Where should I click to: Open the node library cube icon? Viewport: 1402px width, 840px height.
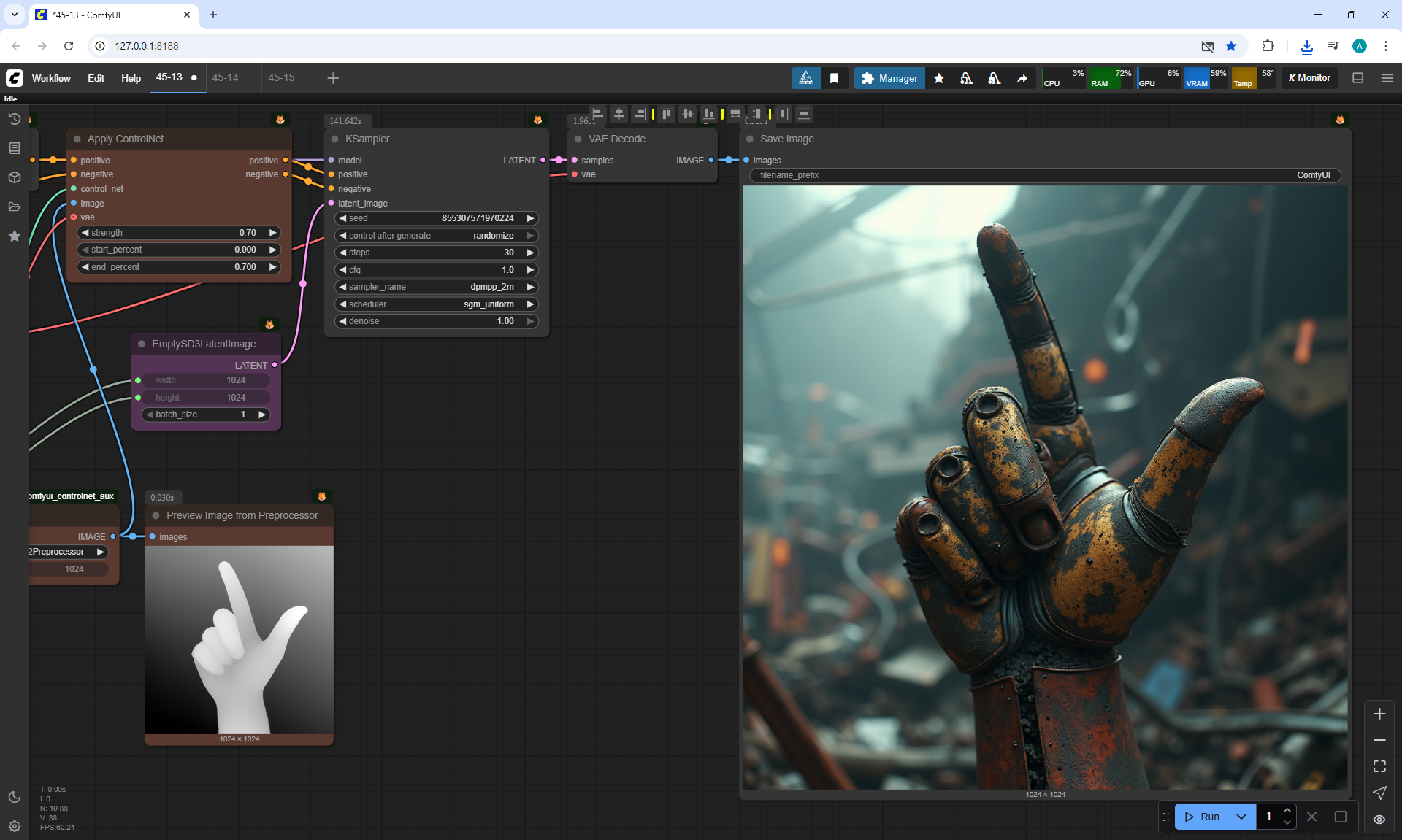pos(14,177)
